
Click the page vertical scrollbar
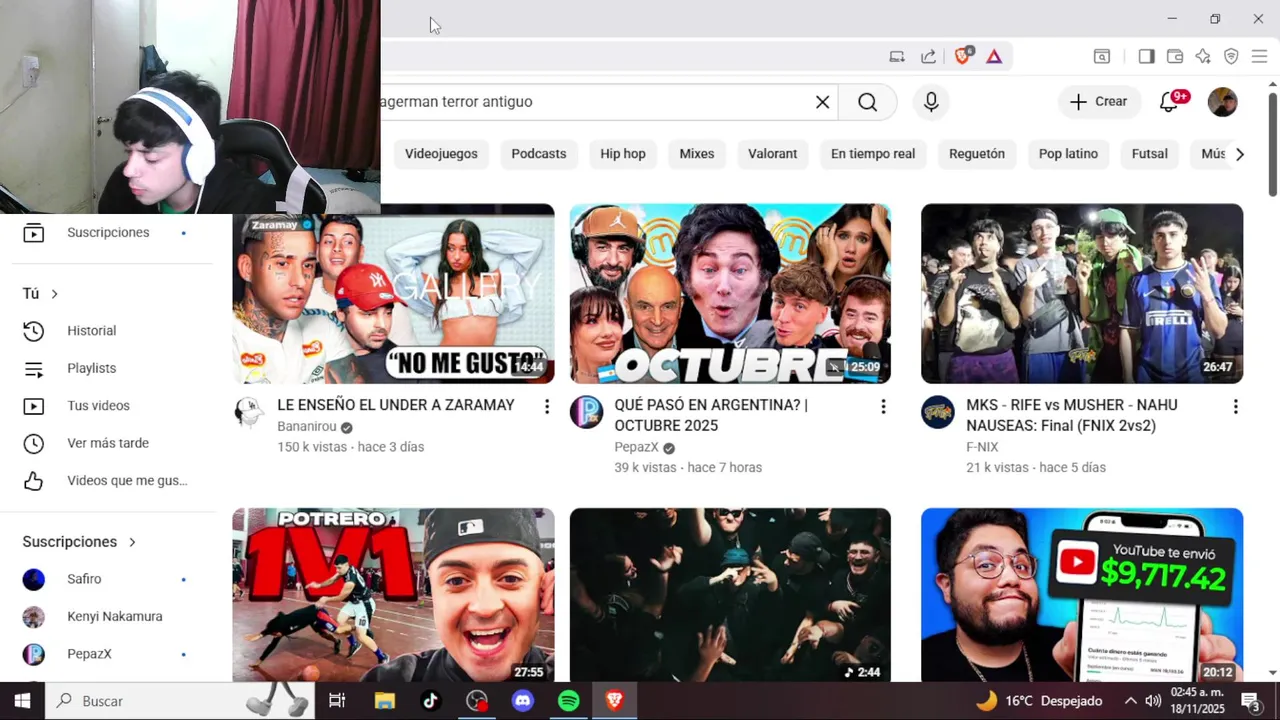[x=1273, y=143]
